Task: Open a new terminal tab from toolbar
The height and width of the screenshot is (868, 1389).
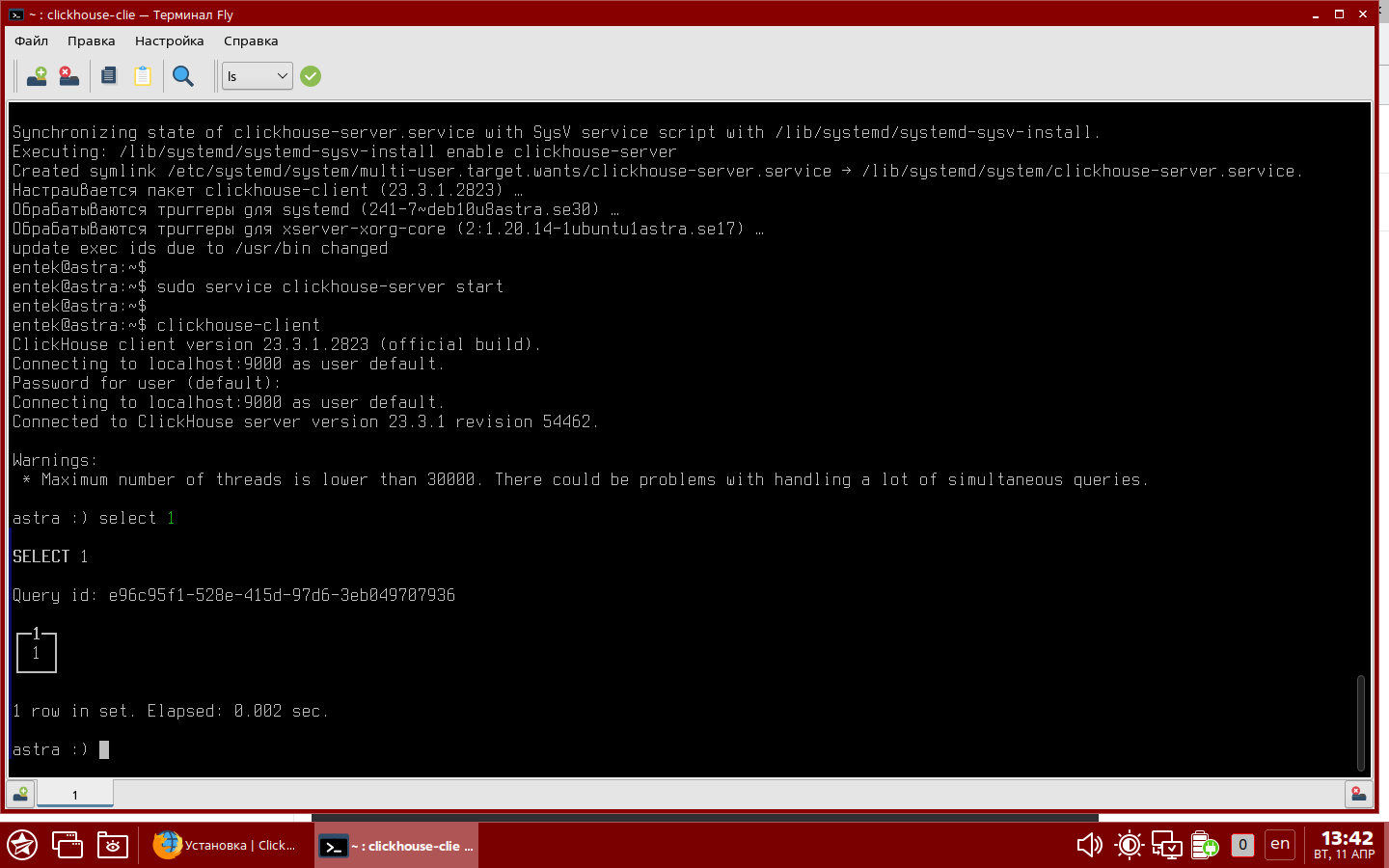Action: [x=37, y=76]
